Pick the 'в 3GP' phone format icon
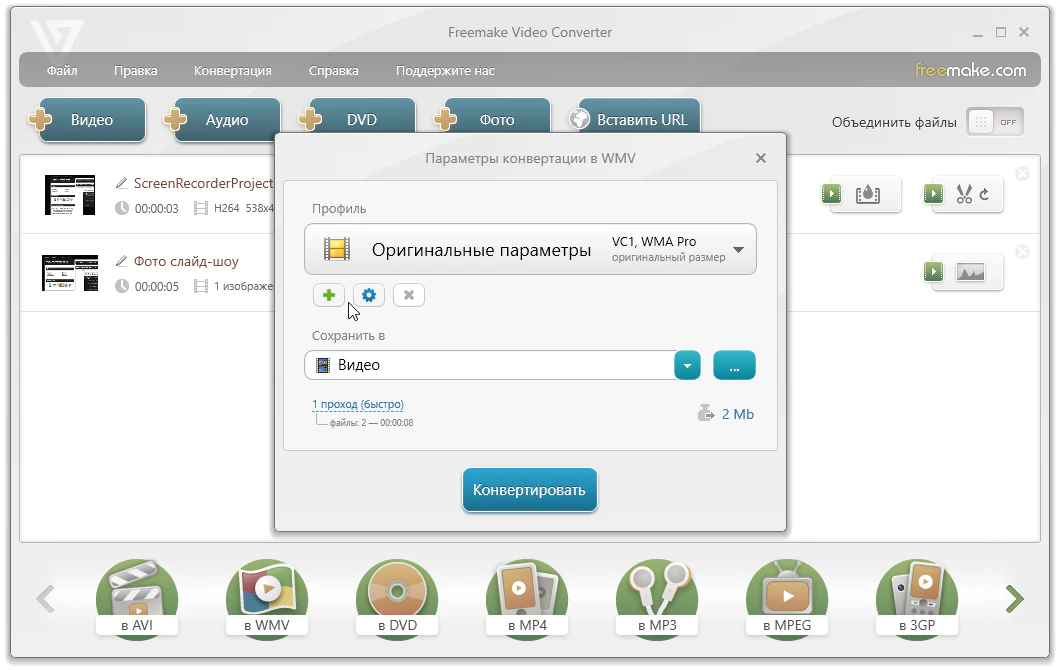The width and height of the screenshot is (1060, 670). pos(917,598)
